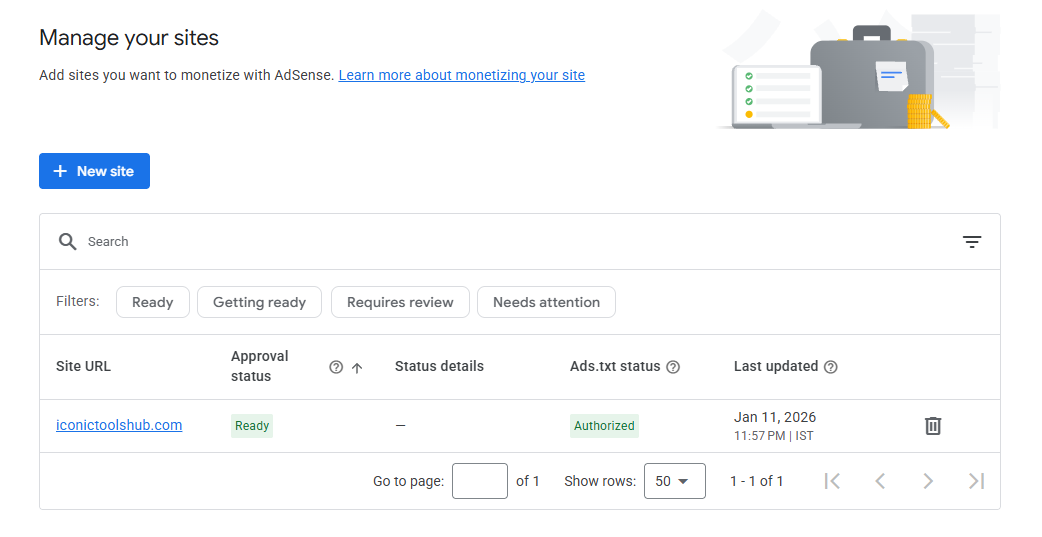Expand the Show rows dropdown

[x=674, y=481]
